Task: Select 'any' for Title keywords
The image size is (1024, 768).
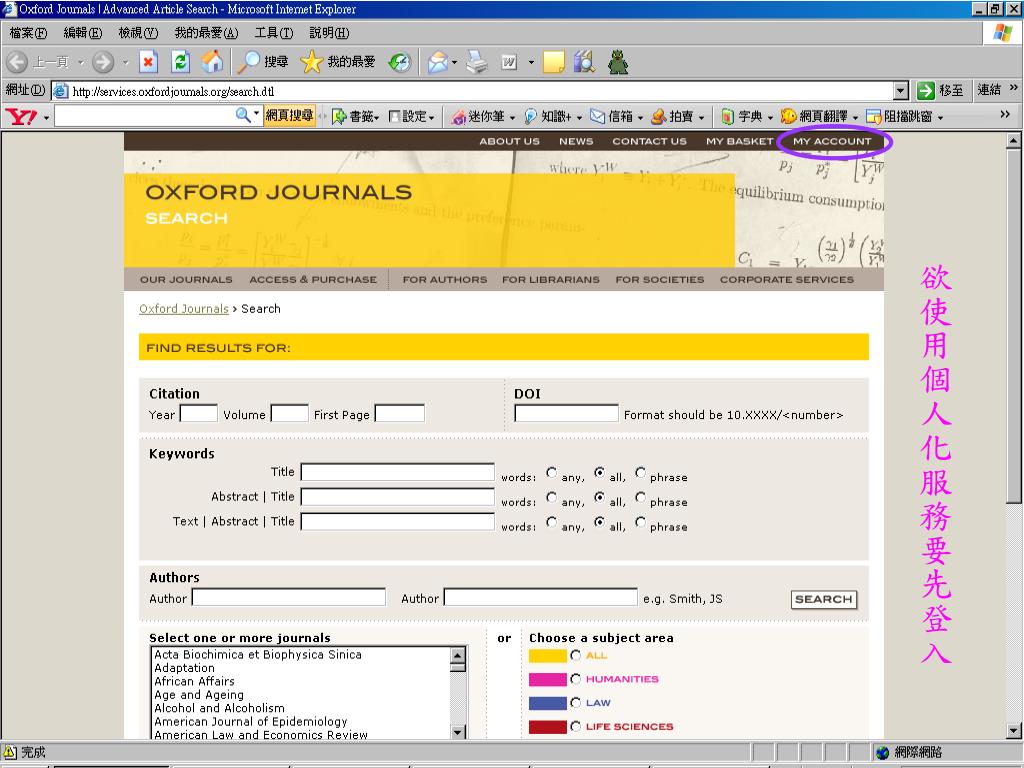Action: (552, 472)
